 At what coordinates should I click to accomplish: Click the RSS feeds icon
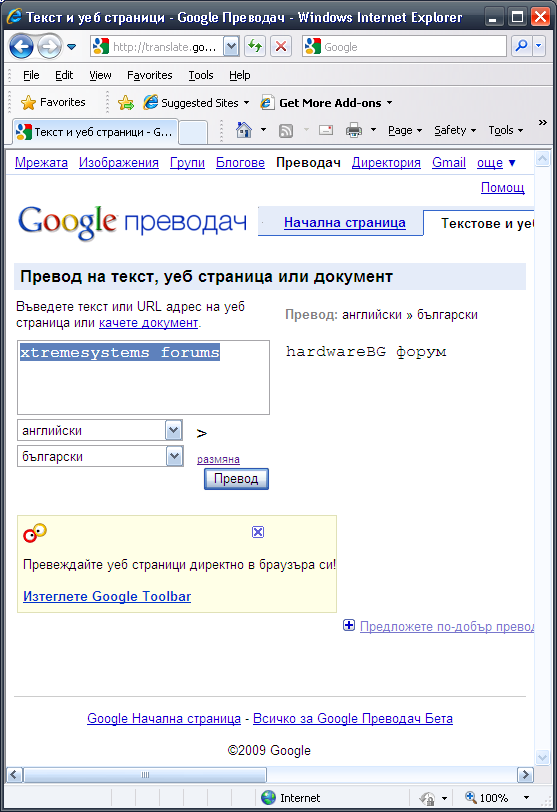tap(286, 130)
